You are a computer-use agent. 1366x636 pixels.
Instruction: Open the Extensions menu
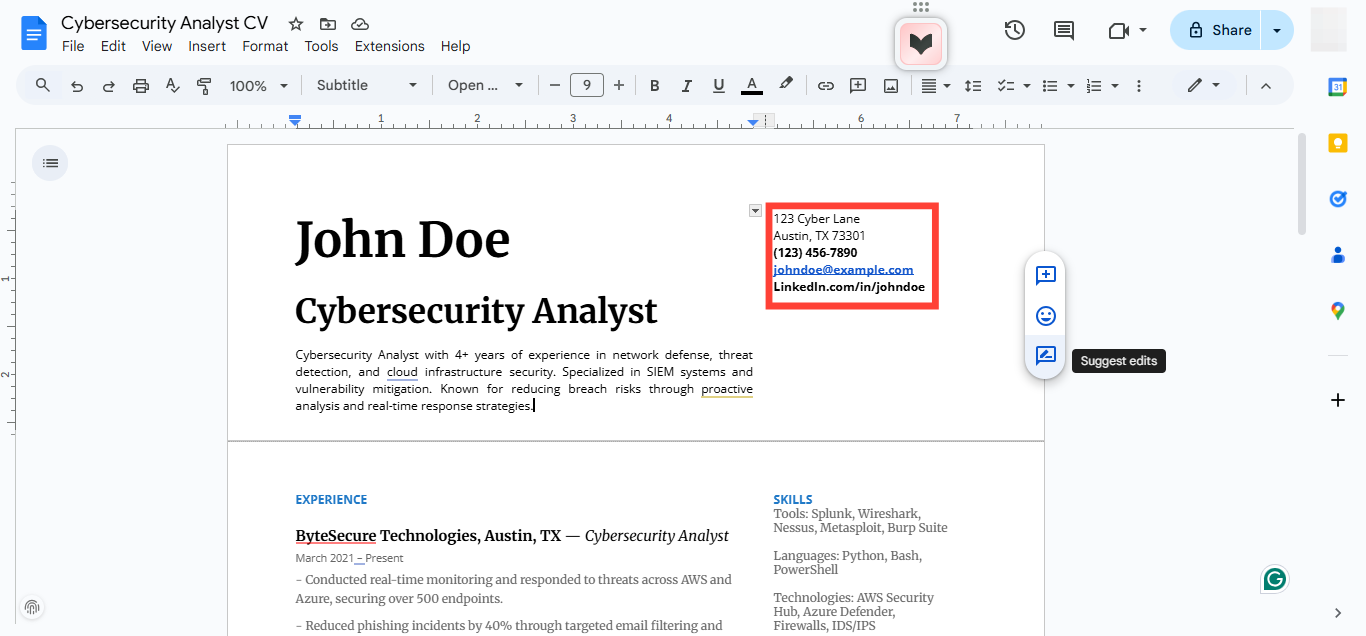click(389, 46)
